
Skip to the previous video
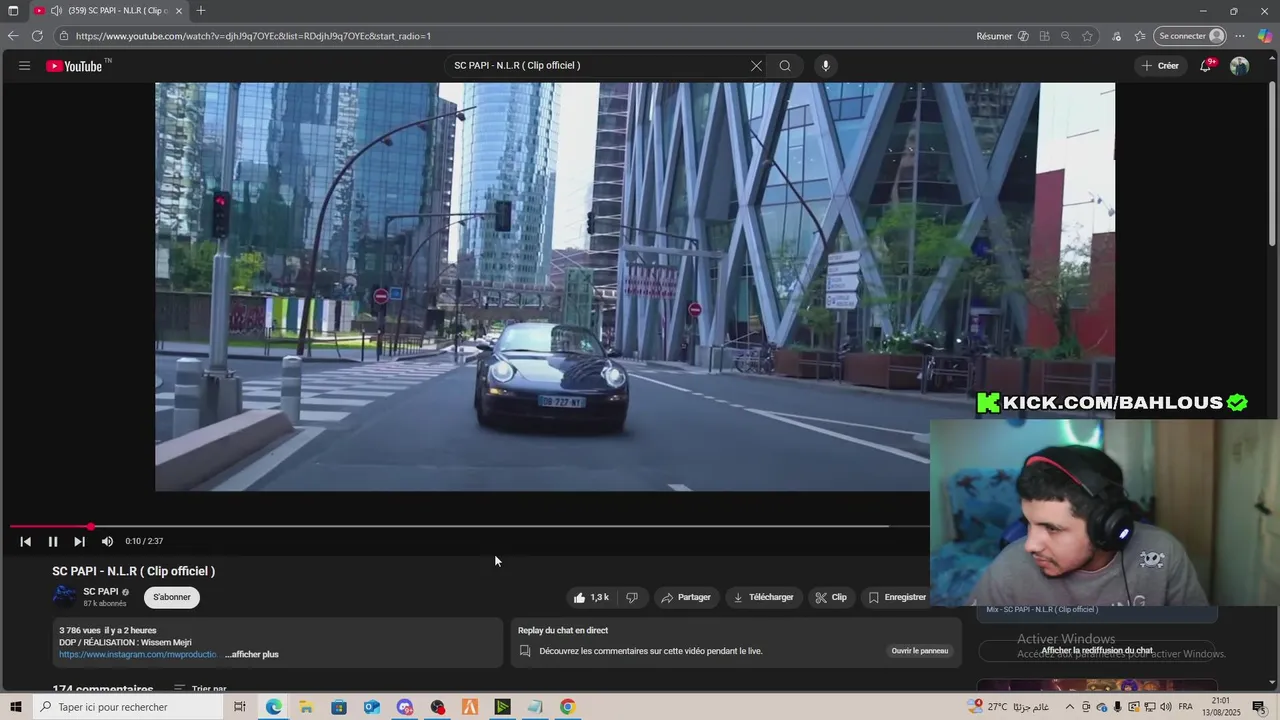pyautogui.click(x=26, y=541)
